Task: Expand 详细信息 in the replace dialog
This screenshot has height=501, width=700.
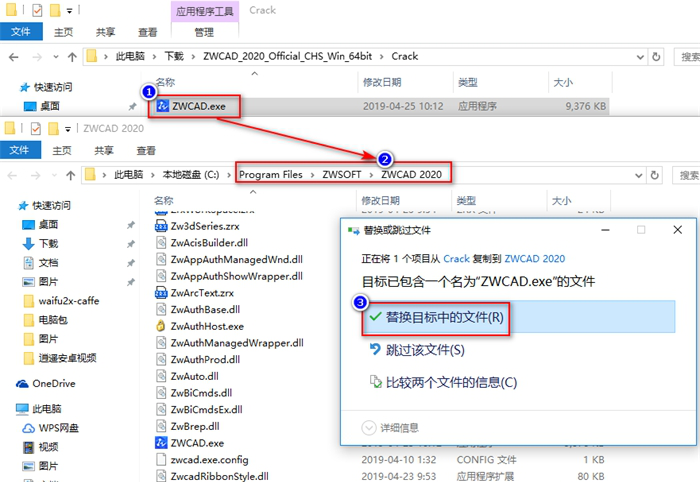Action: 390,428
